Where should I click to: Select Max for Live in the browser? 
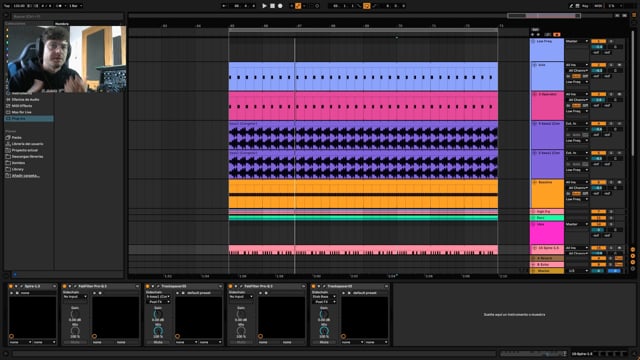(x=21, y=112)
